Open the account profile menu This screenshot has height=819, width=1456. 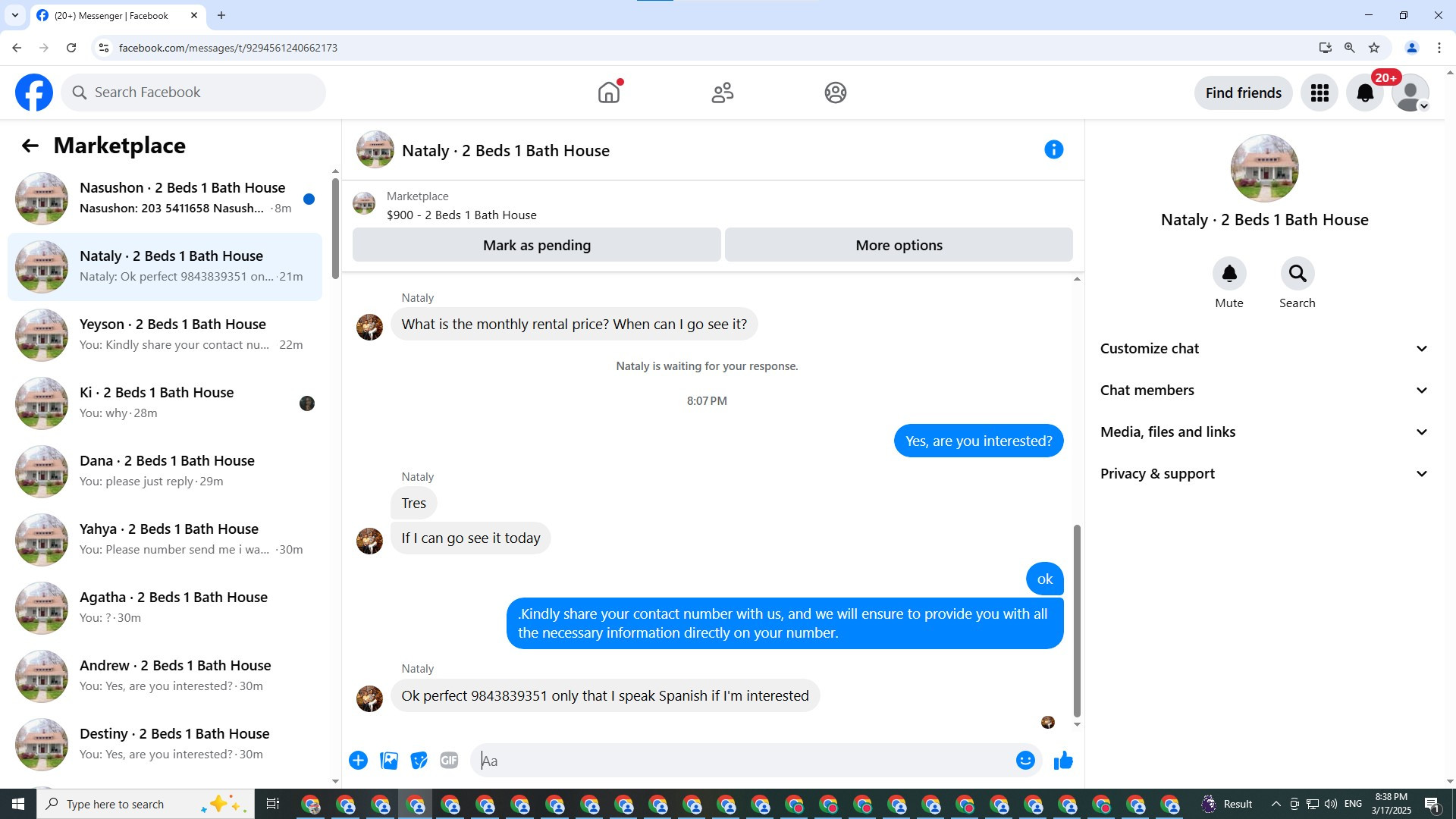(1410, 93)
